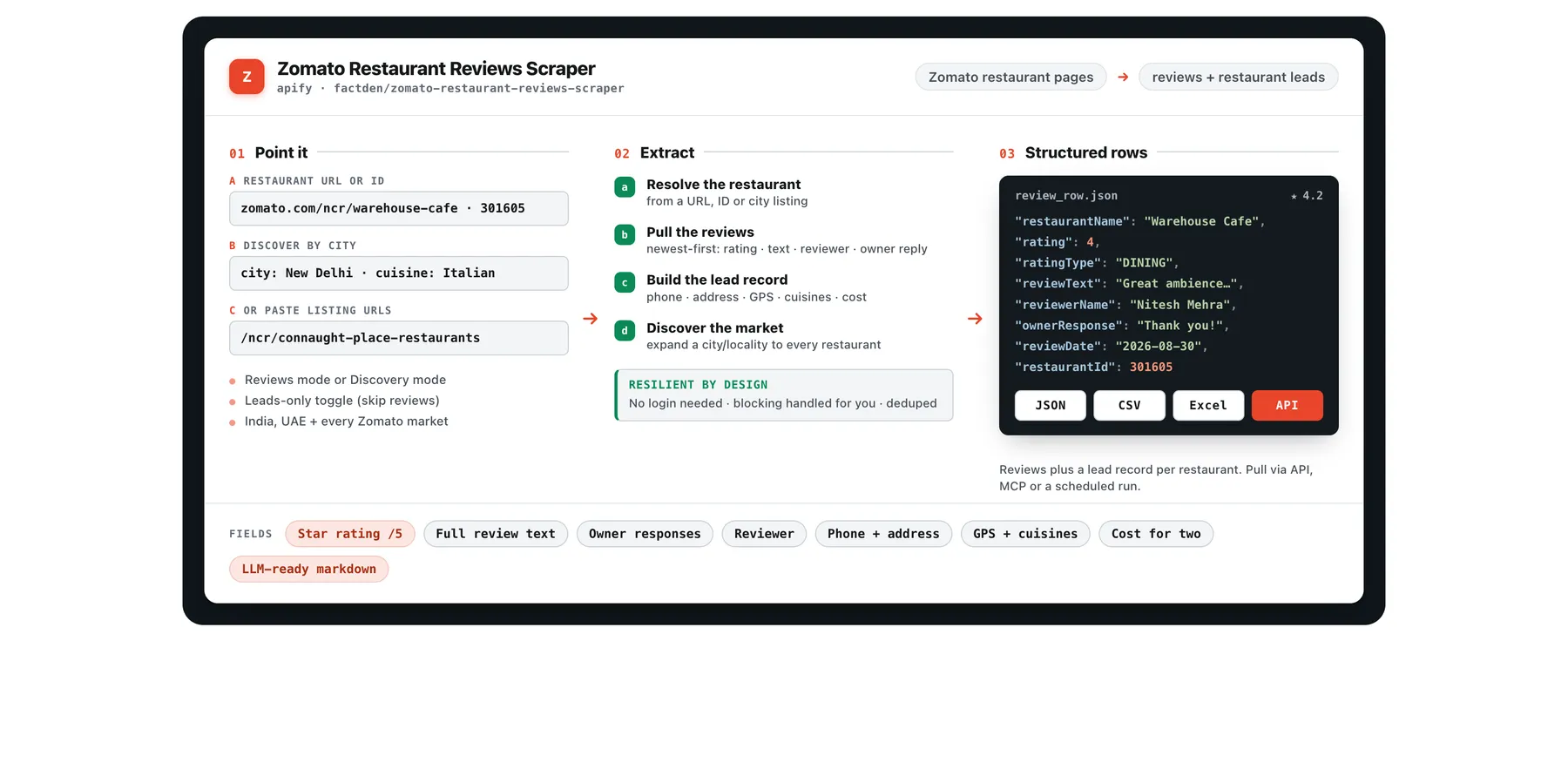Select the 'Owner responses' chip
The width and height of the screenshot is (1568, 769).
(645, 534)
